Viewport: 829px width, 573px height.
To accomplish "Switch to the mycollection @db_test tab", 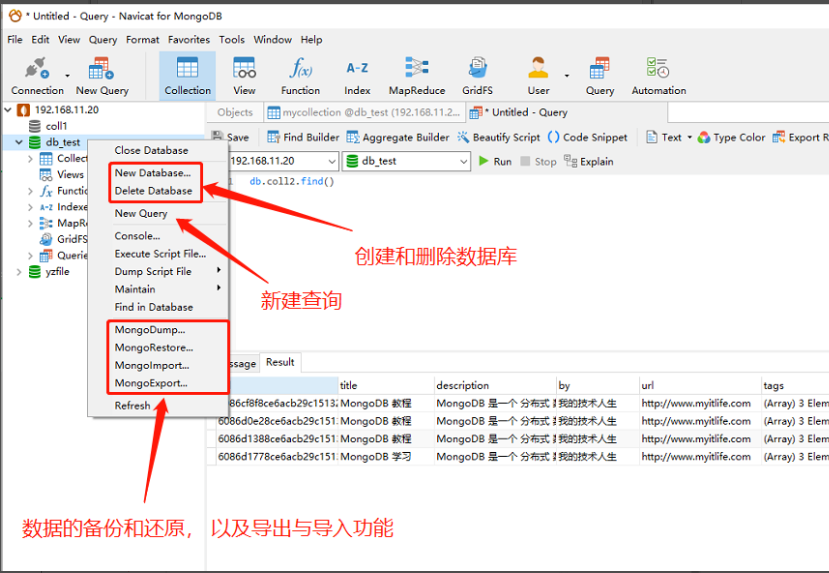I will tap(364, 113).
